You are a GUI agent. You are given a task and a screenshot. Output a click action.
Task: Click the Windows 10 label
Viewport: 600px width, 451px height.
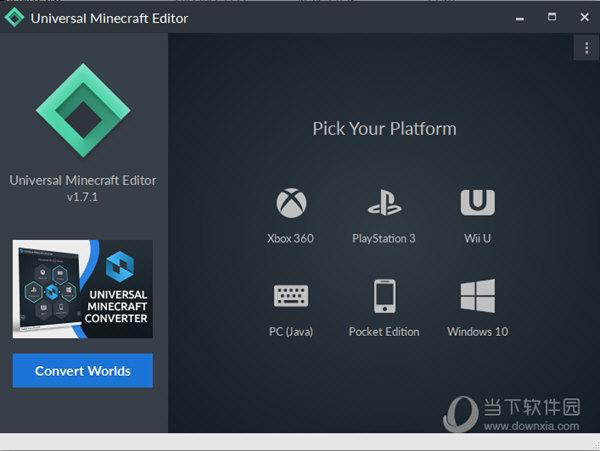(x=478, y=332)
